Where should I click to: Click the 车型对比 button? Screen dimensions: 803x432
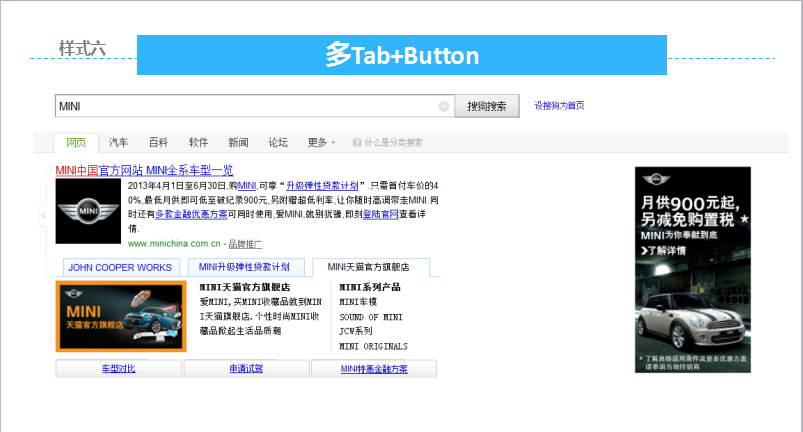tap(118, 369)
